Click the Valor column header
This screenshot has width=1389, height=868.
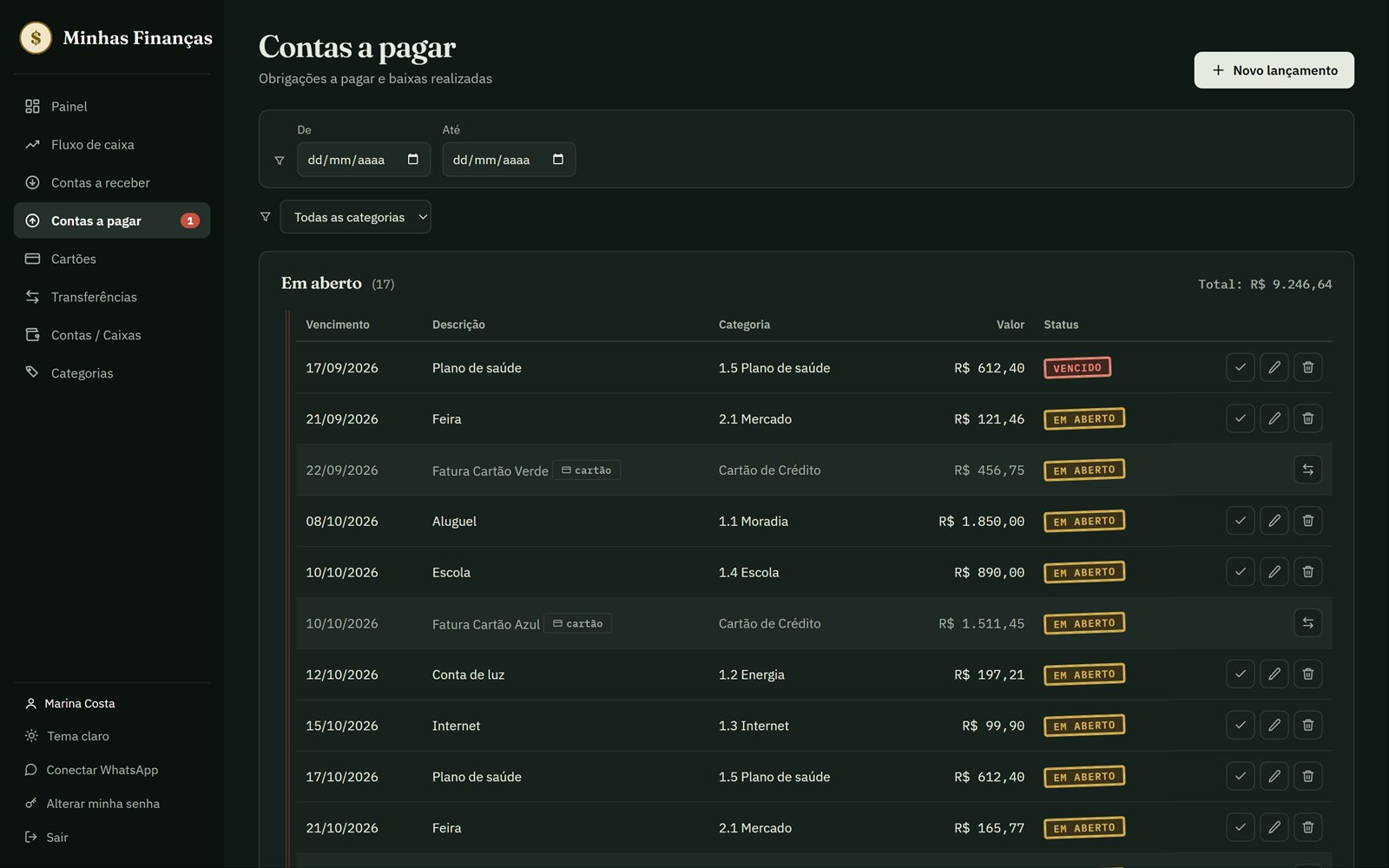1010,325
